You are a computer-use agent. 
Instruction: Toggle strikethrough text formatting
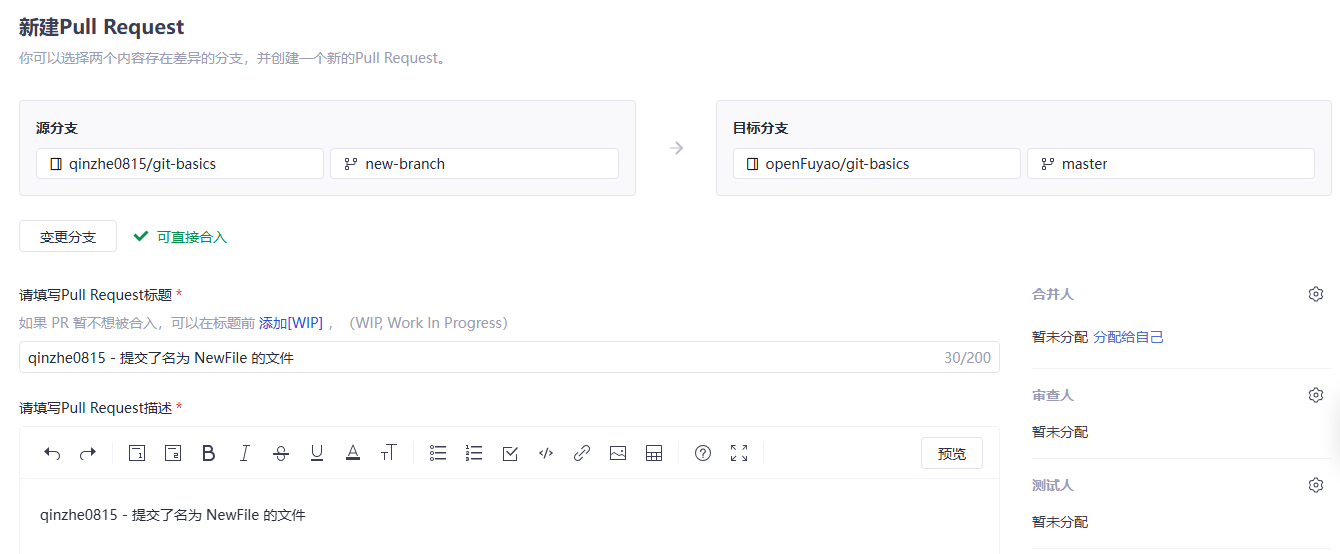click(x=281, y=453)
